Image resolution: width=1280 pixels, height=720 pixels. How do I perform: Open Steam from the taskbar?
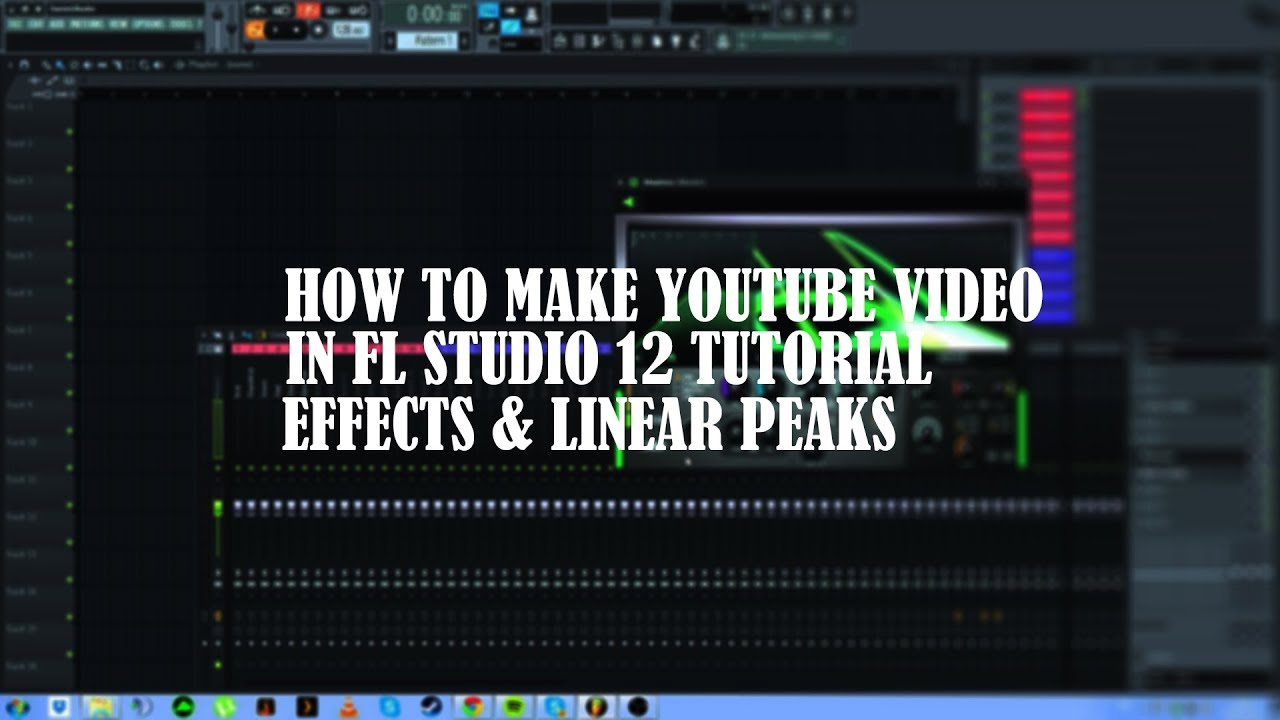[431, 707]
